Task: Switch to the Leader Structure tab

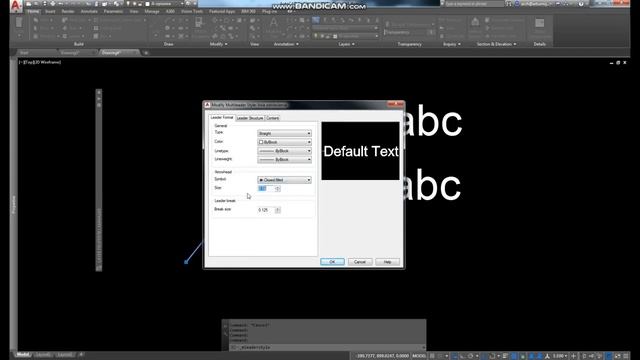Action: click(250, 118)
